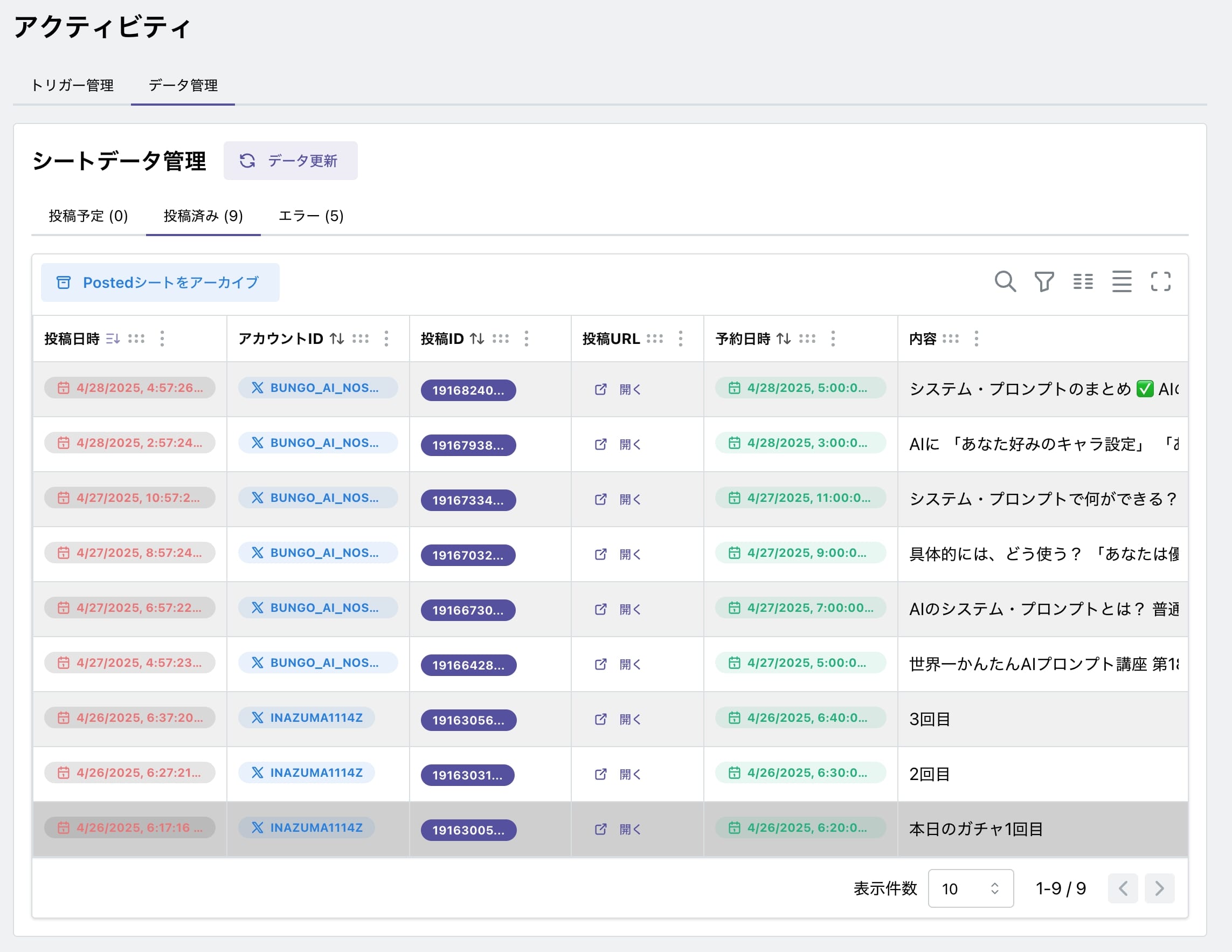Click the 世界一かんたんAIプロンプト講座 cell
Viewport: 1232px width, 952px height.
(x=1042, y=665)
